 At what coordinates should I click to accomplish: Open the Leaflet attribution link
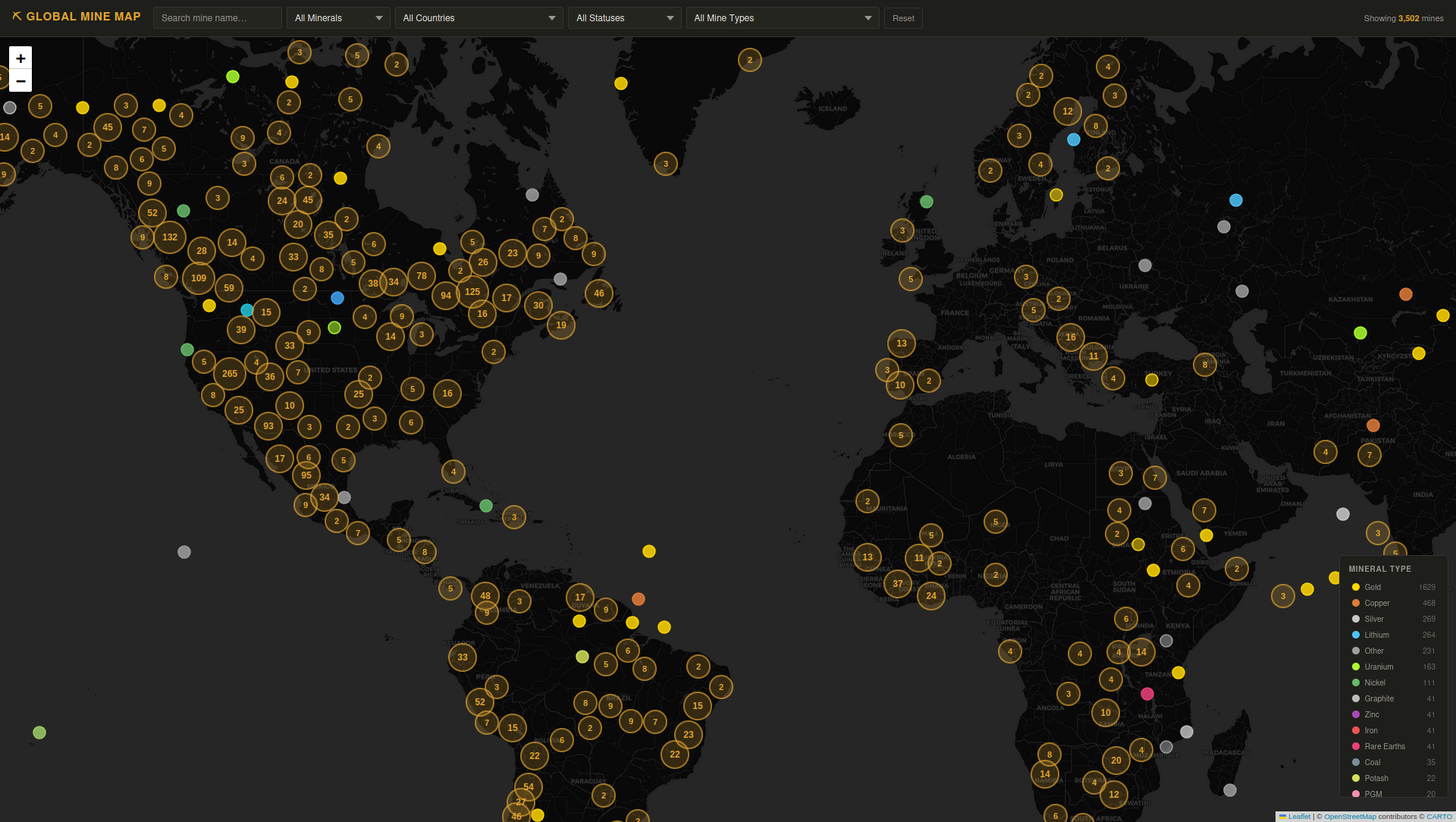tap(1299, 817)
